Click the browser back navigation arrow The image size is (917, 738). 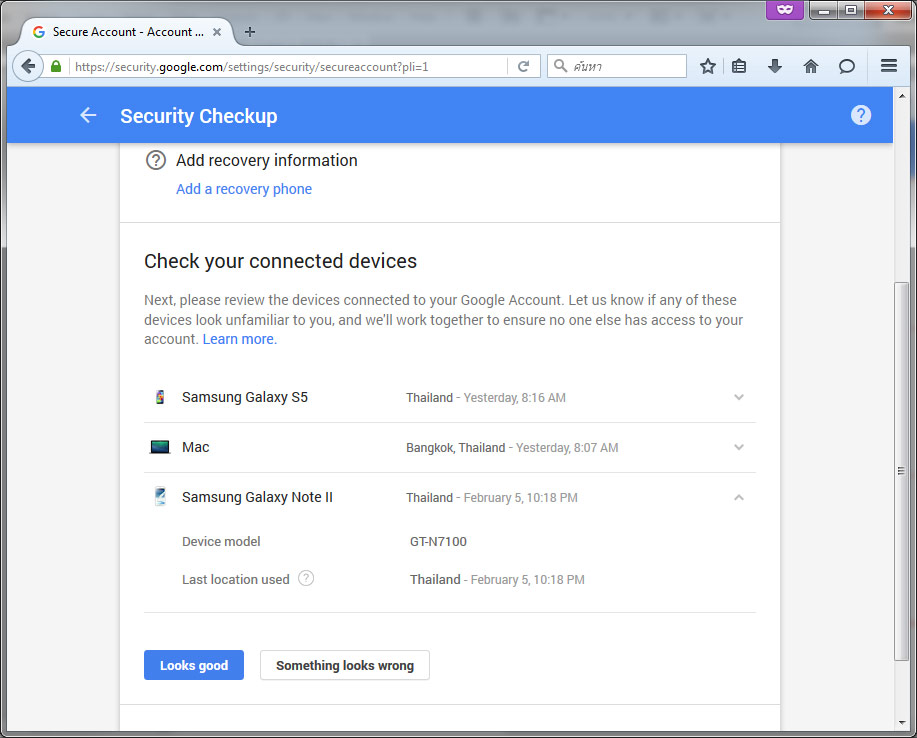pyautogui.click(x=27, y=66)
